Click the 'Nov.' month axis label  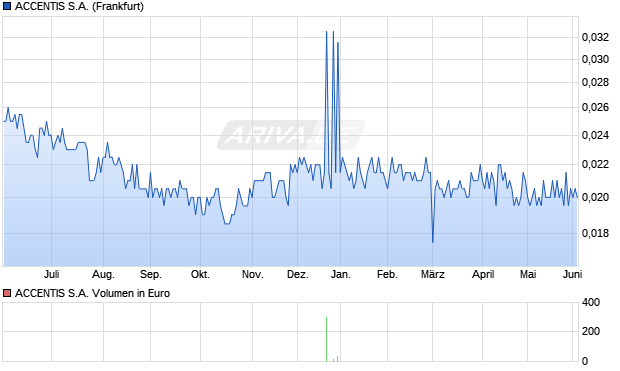click(253, 274)
